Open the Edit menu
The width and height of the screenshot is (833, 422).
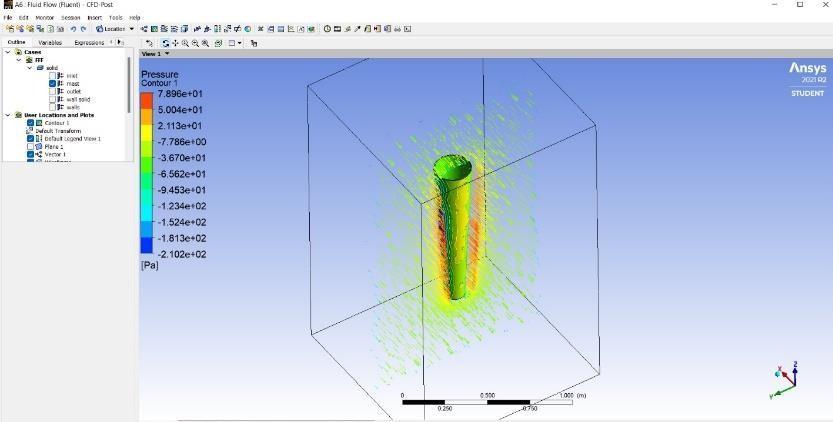24,18
